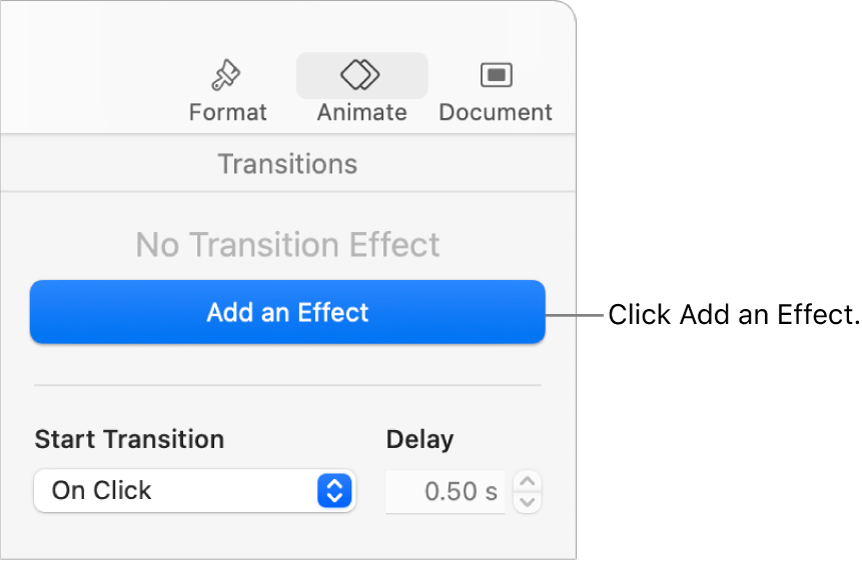862x562 pixels.
Task: Click the "Delay" label
Action: click(420, 439)
